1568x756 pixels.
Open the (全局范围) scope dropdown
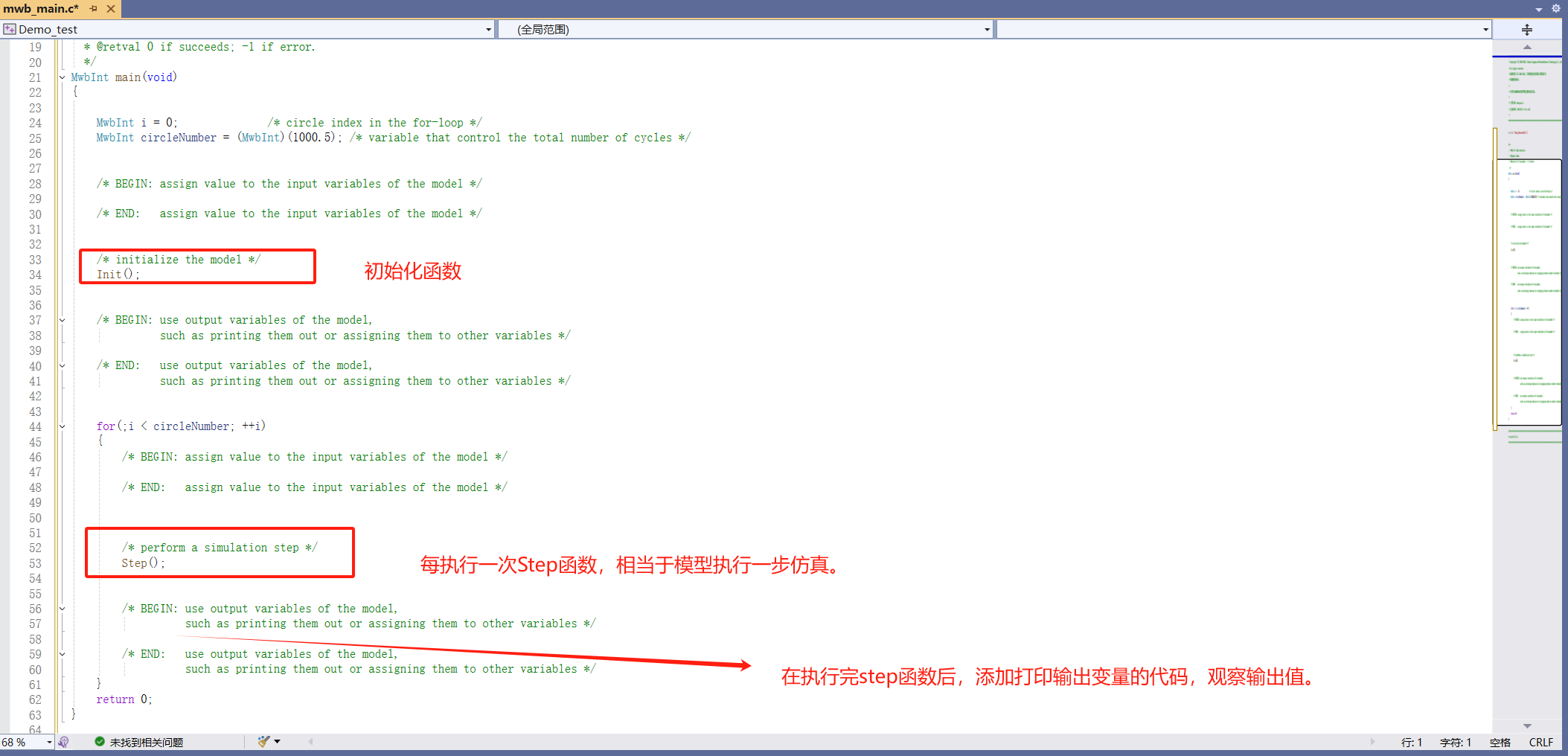click(x=987, y=29)
